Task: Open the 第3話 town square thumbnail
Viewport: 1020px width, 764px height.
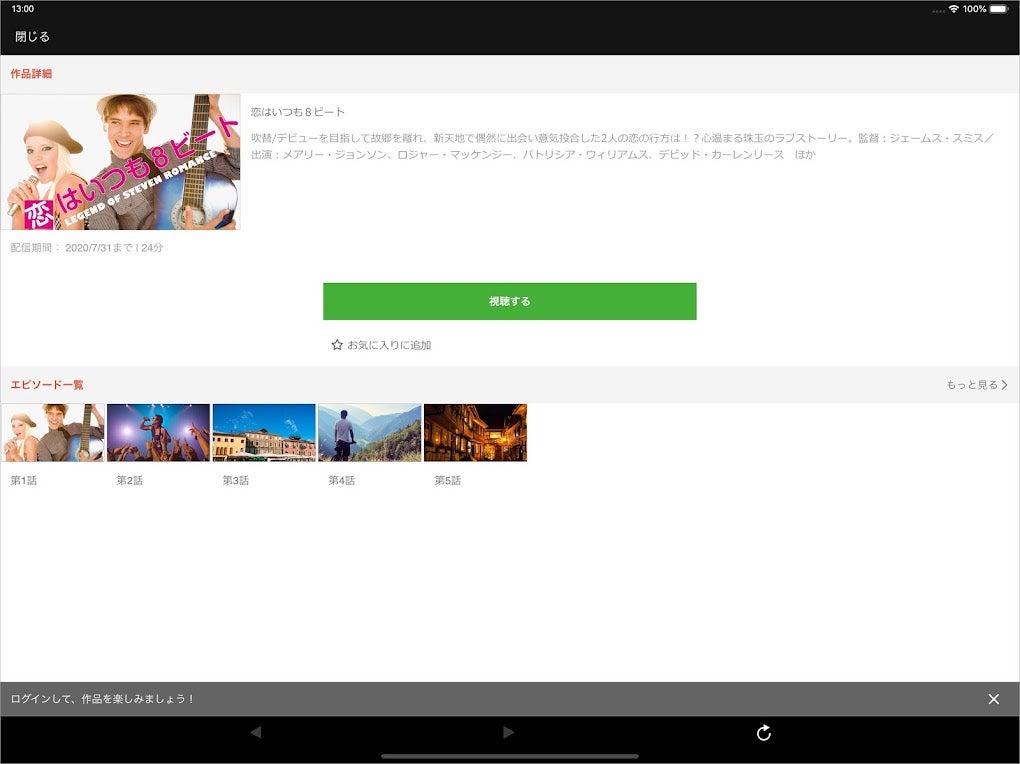Action: 264,433
